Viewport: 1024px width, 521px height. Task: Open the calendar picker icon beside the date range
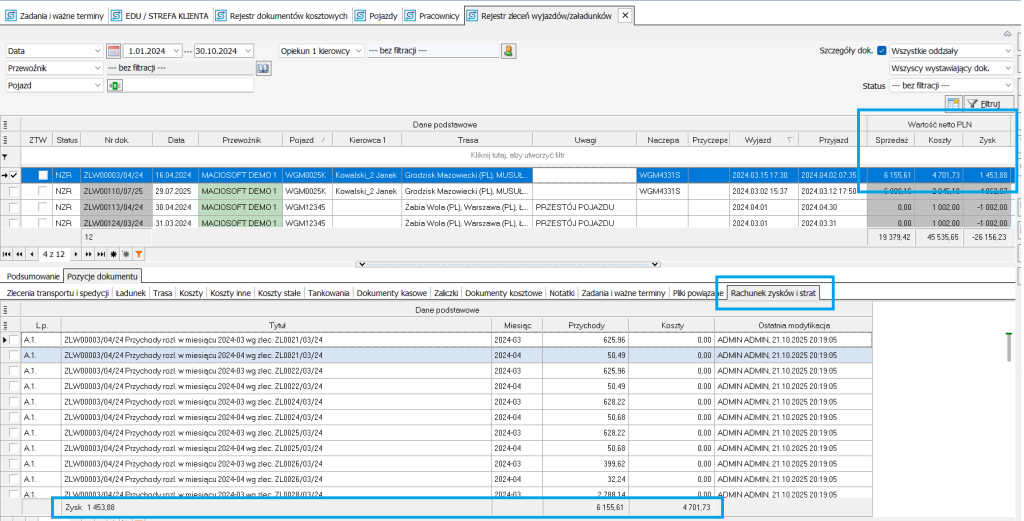pyautogui.click(x=113, y=51)
